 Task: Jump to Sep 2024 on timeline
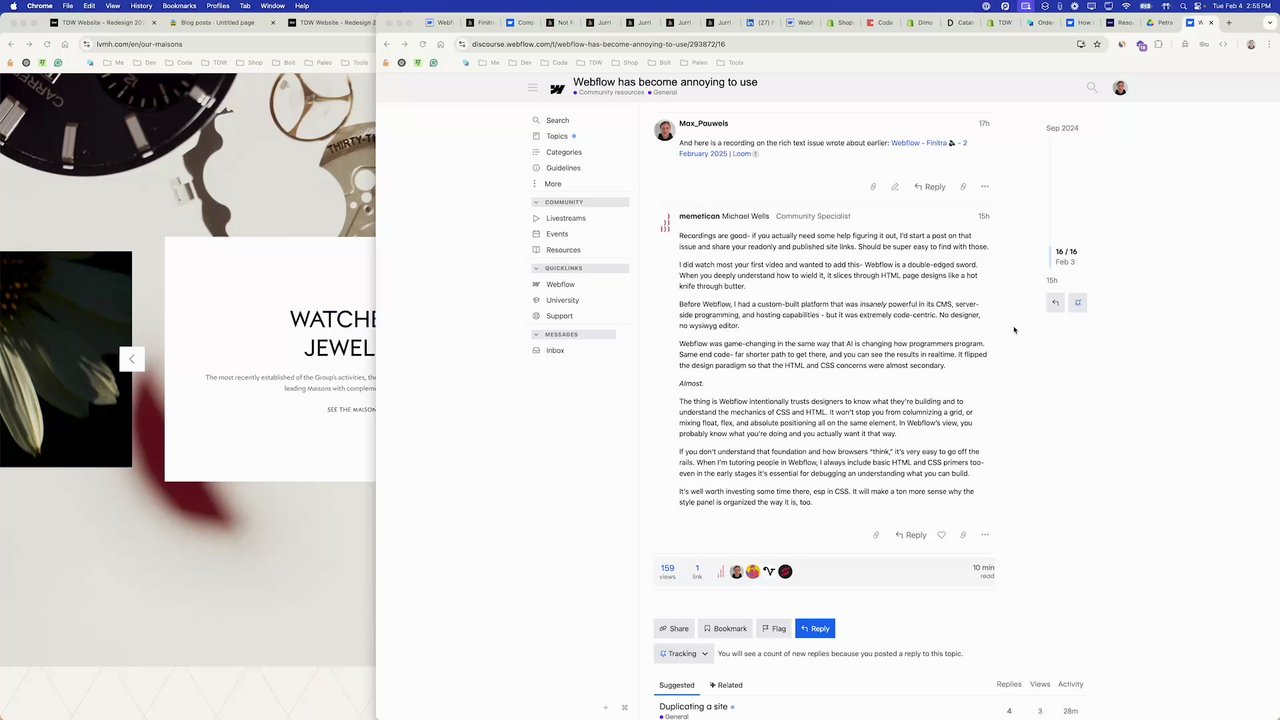coord(1062,128)
